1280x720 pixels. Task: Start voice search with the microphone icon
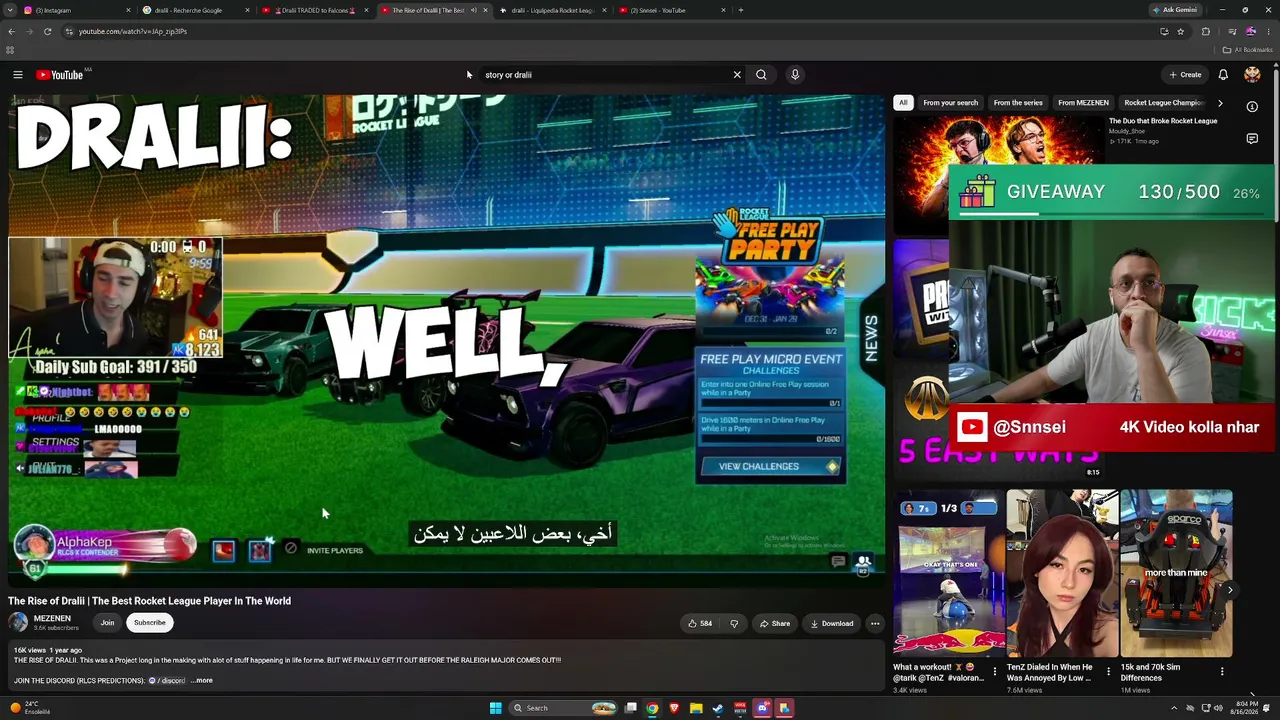795,75
